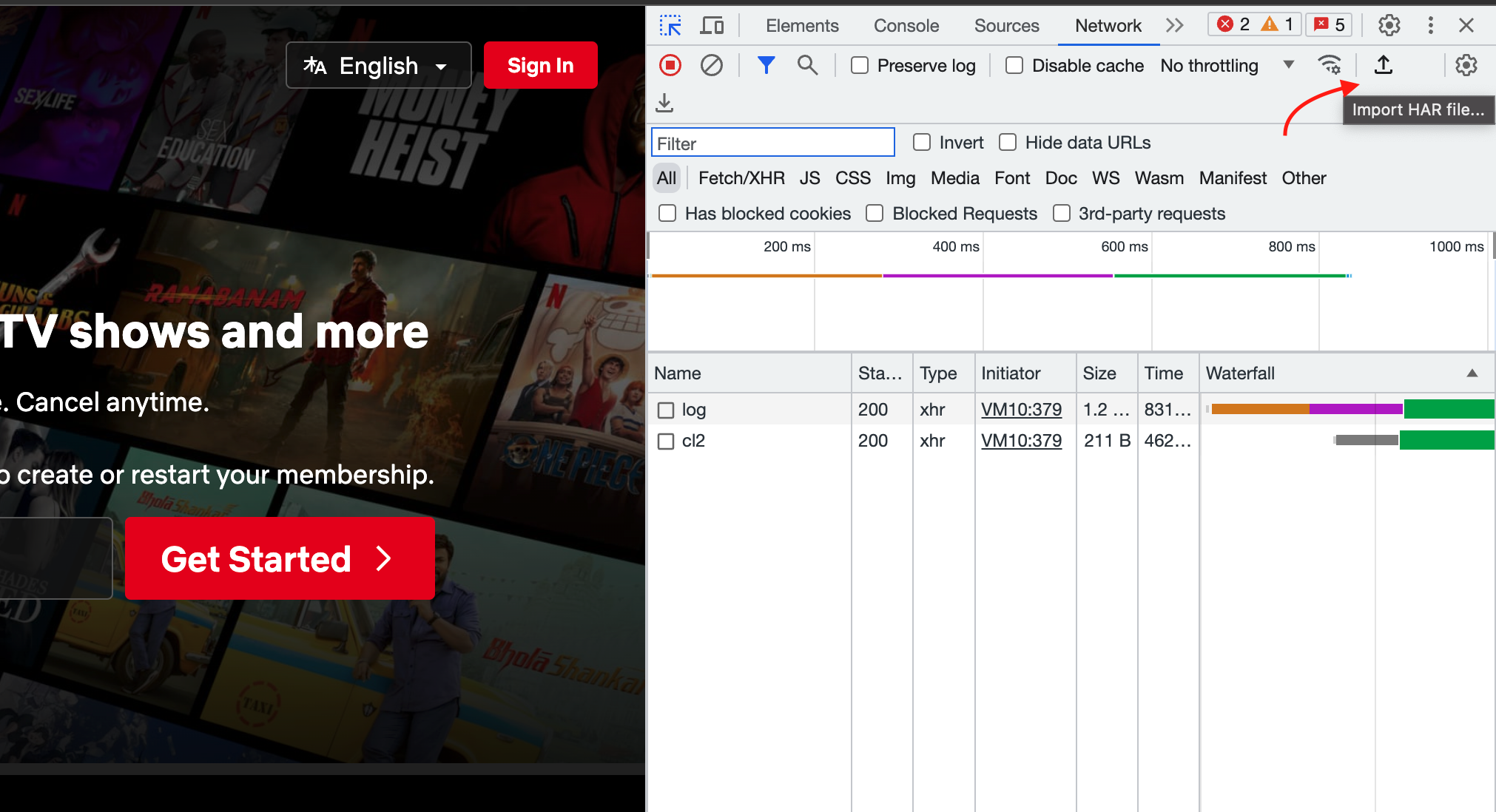Activate the inspect element picker icon
Screen dimensions: 1496x812
coord(670,26)
